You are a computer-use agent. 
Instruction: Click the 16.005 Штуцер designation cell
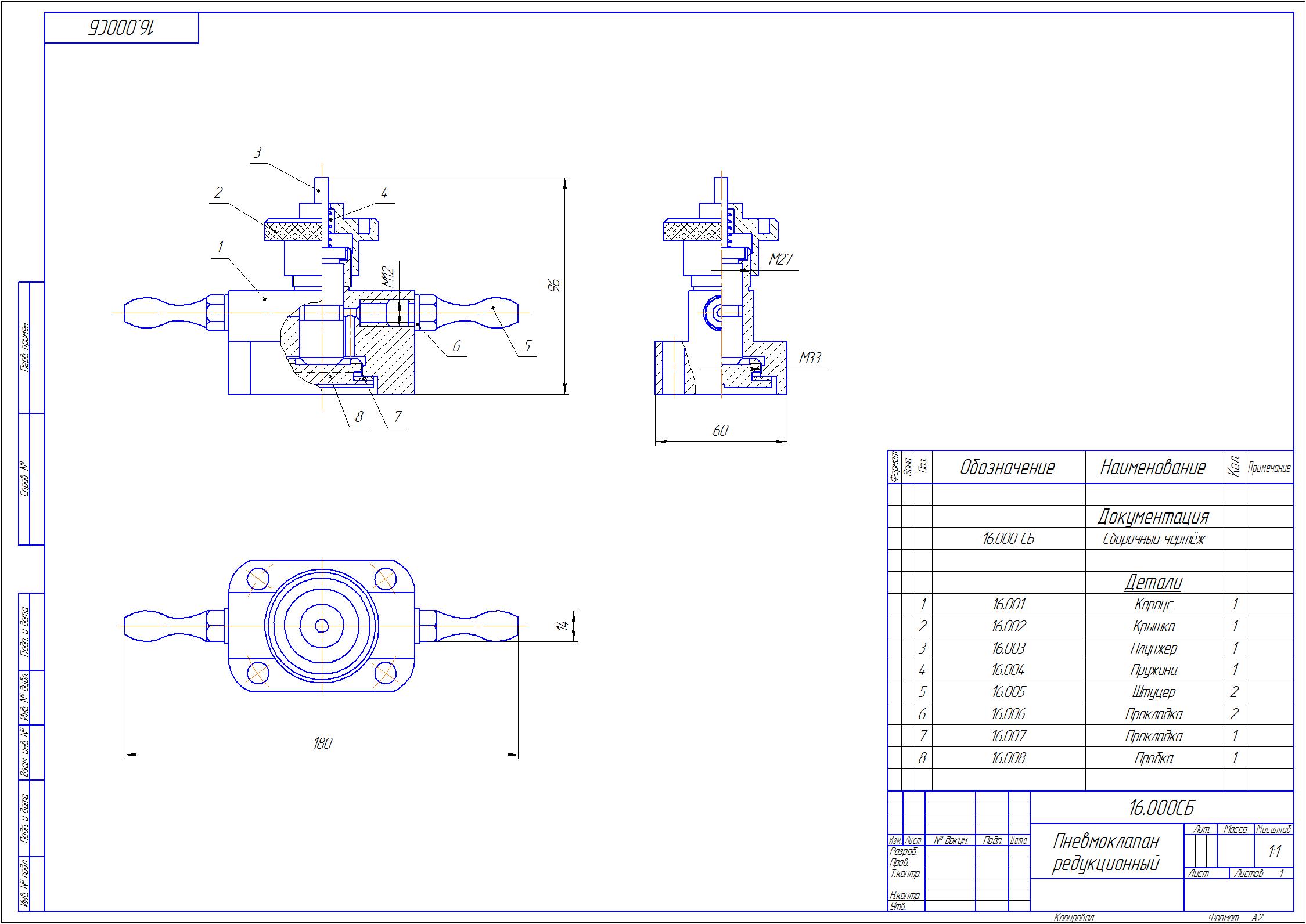1009,692
